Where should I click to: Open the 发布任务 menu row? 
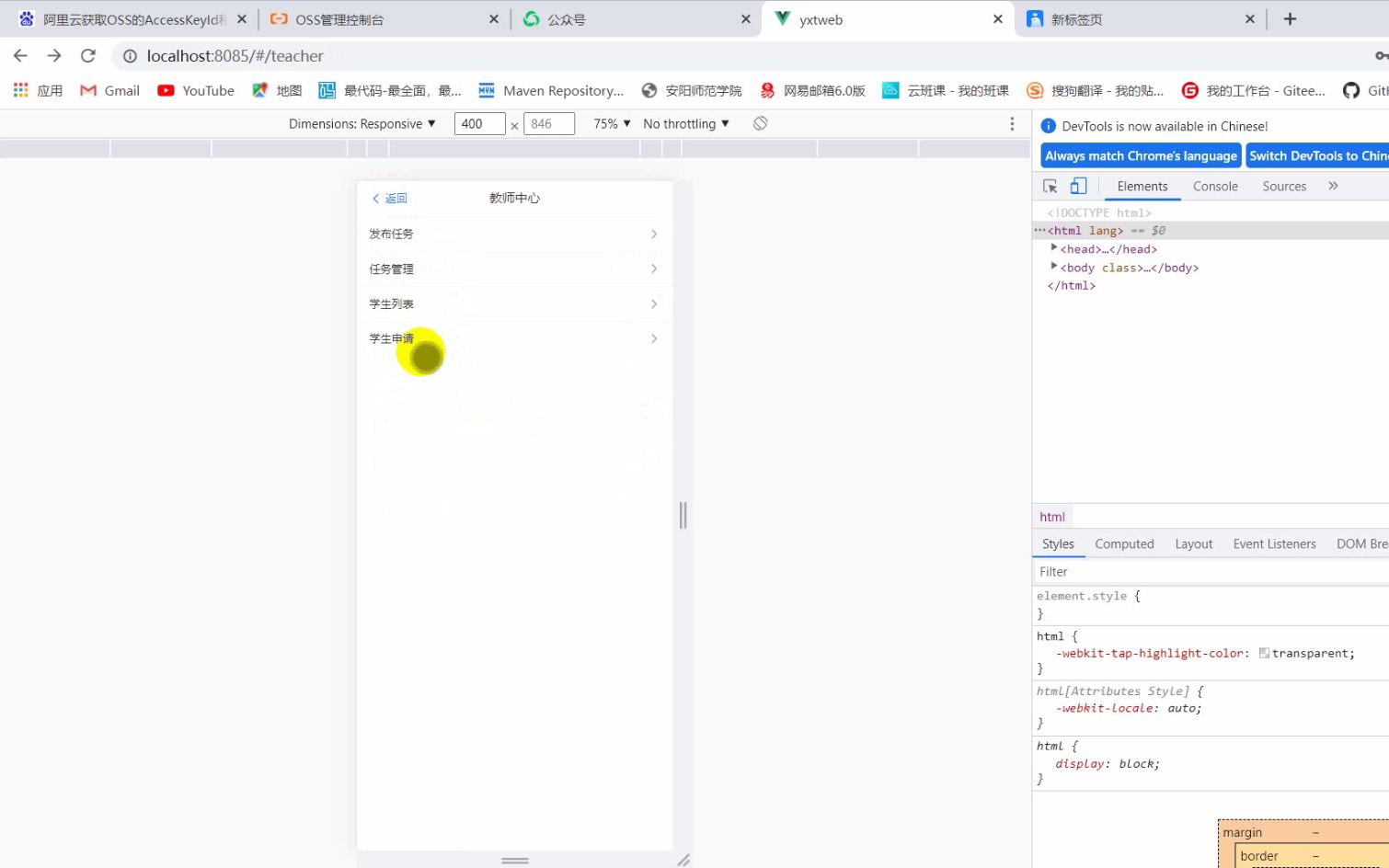click(514, 234)
